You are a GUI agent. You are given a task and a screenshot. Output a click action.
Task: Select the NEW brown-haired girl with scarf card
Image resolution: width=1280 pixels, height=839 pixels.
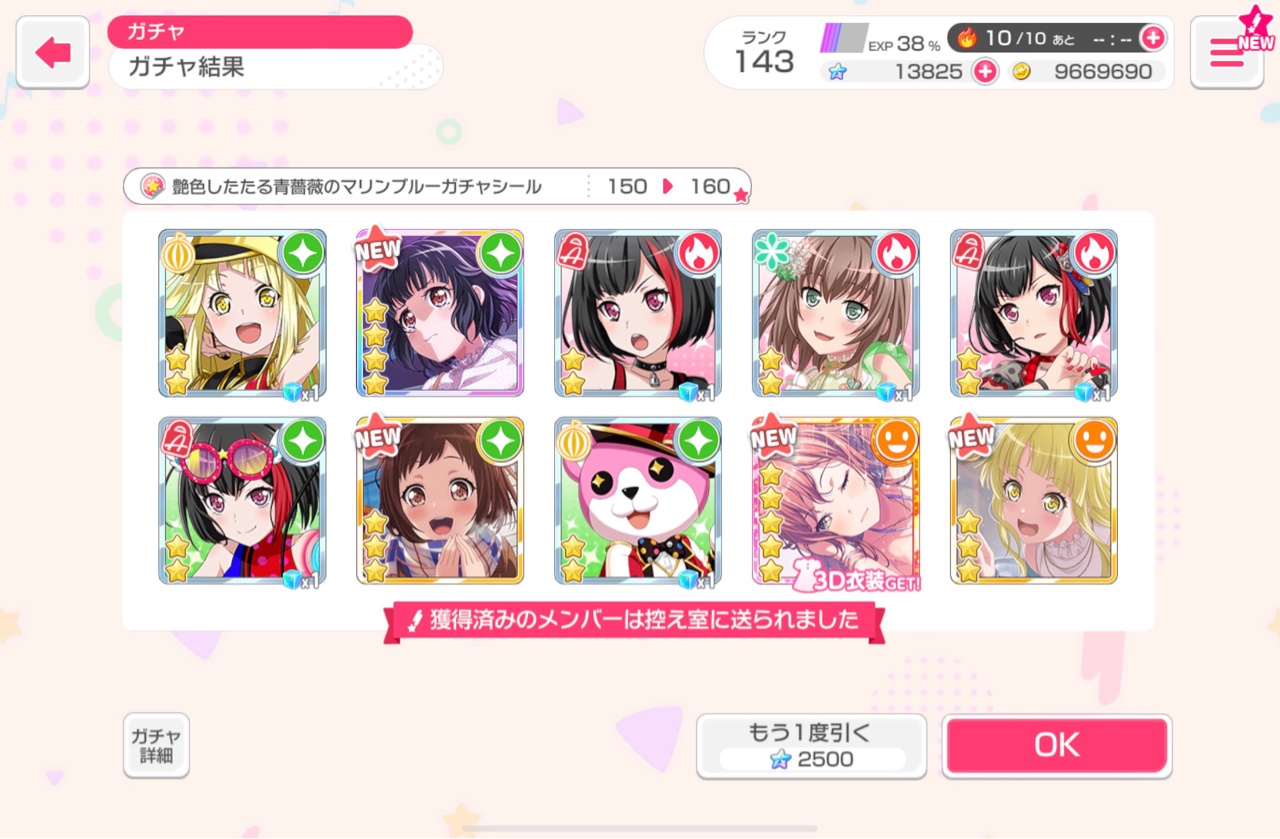440,501
